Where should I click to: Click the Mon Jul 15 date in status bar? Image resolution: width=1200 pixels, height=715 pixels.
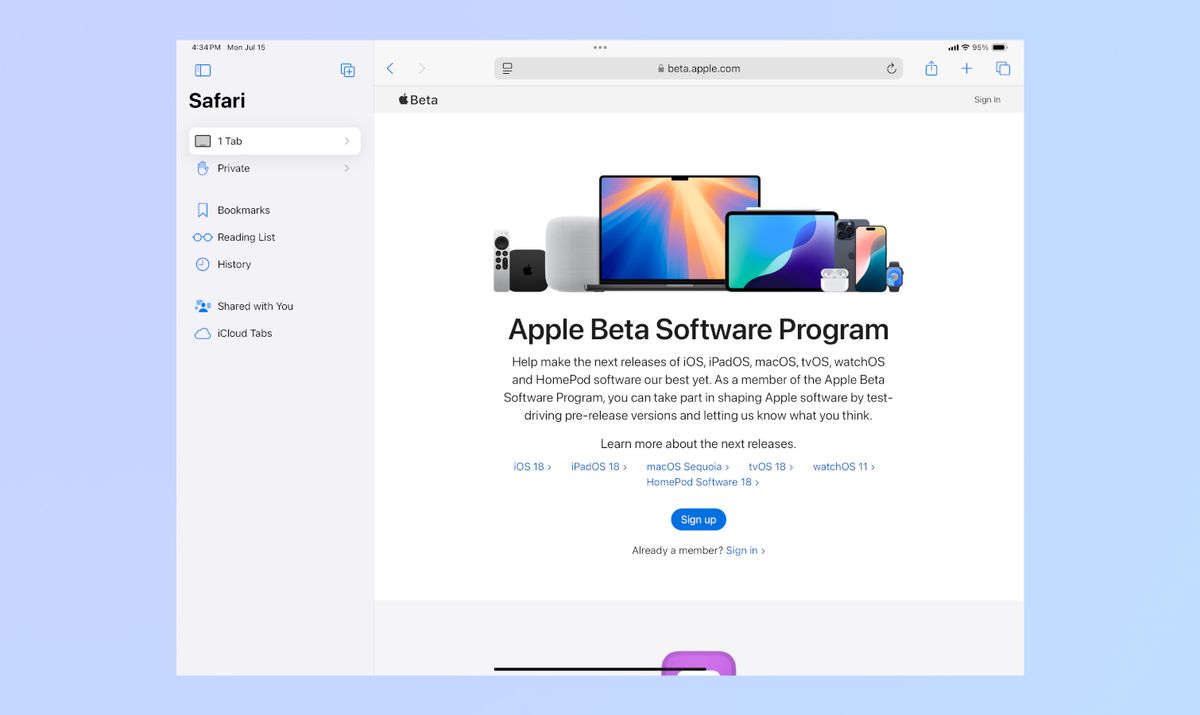pos(246,47)
